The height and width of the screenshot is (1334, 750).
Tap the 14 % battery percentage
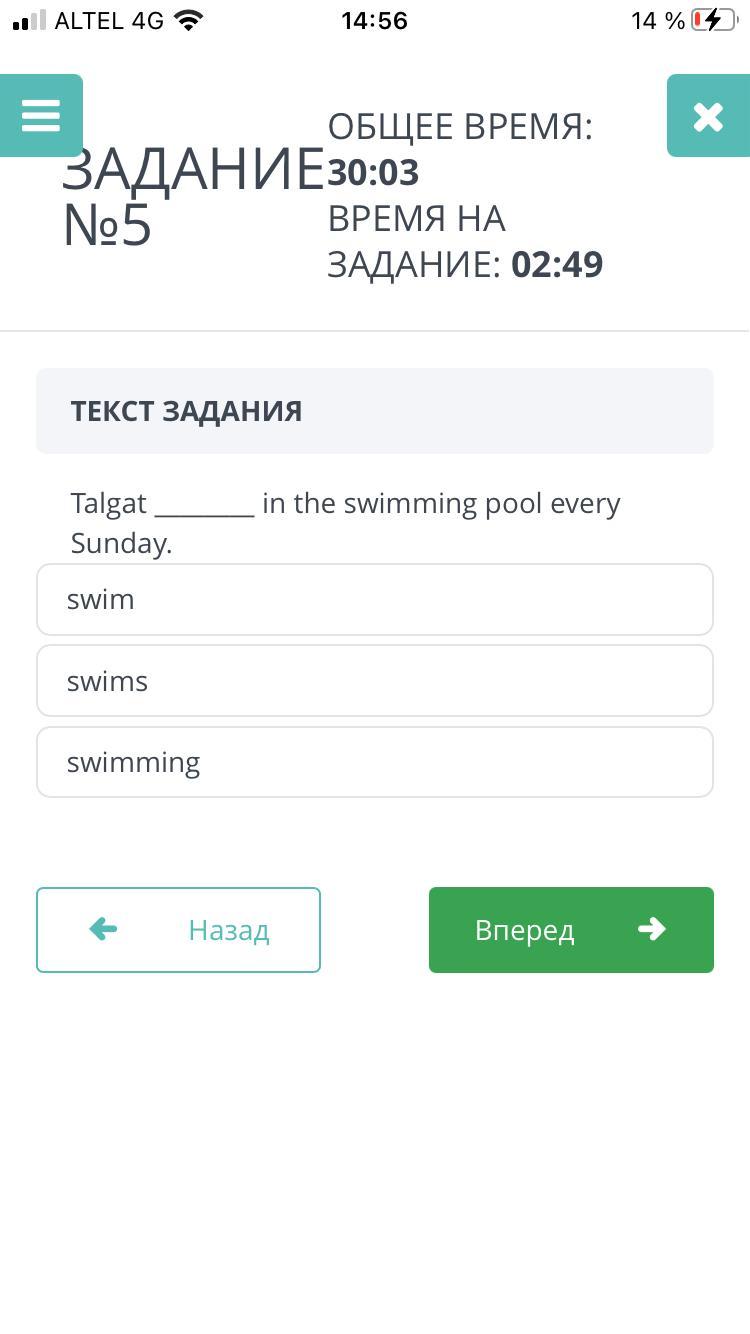657,21
